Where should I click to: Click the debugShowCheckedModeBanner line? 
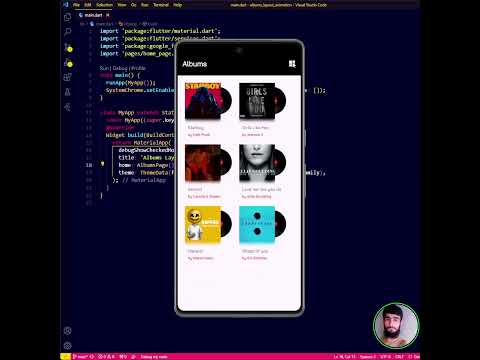[146, 150]
